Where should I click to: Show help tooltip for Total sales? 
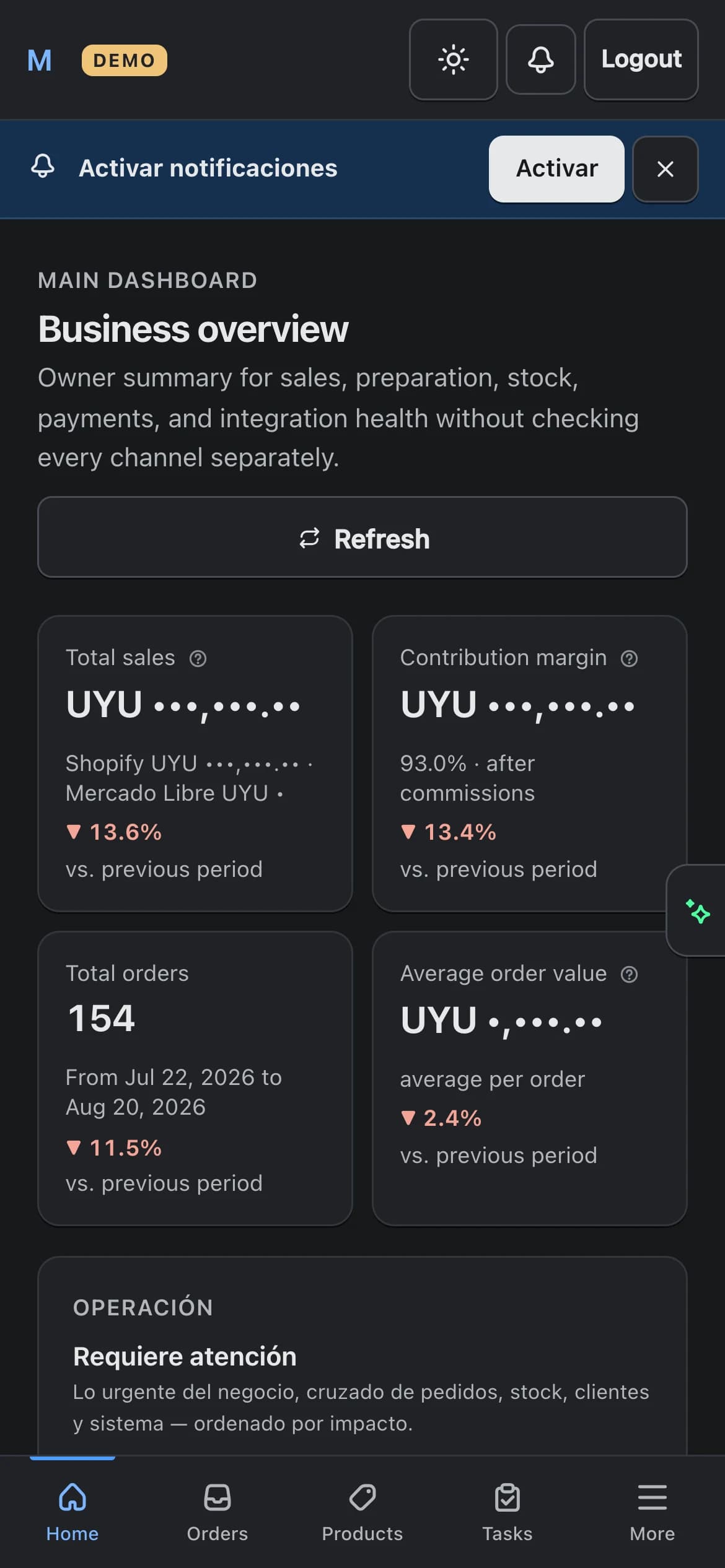pos(198,658)
